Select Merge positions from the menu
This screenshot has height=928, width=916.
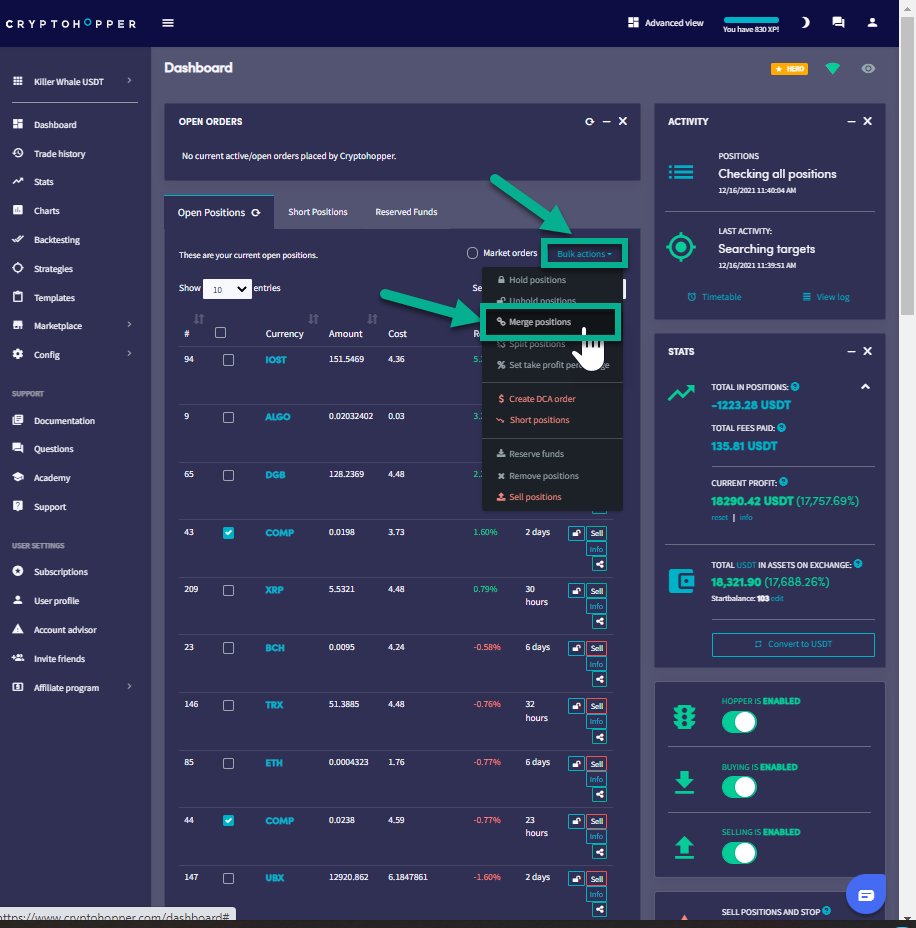pos(540,322)
